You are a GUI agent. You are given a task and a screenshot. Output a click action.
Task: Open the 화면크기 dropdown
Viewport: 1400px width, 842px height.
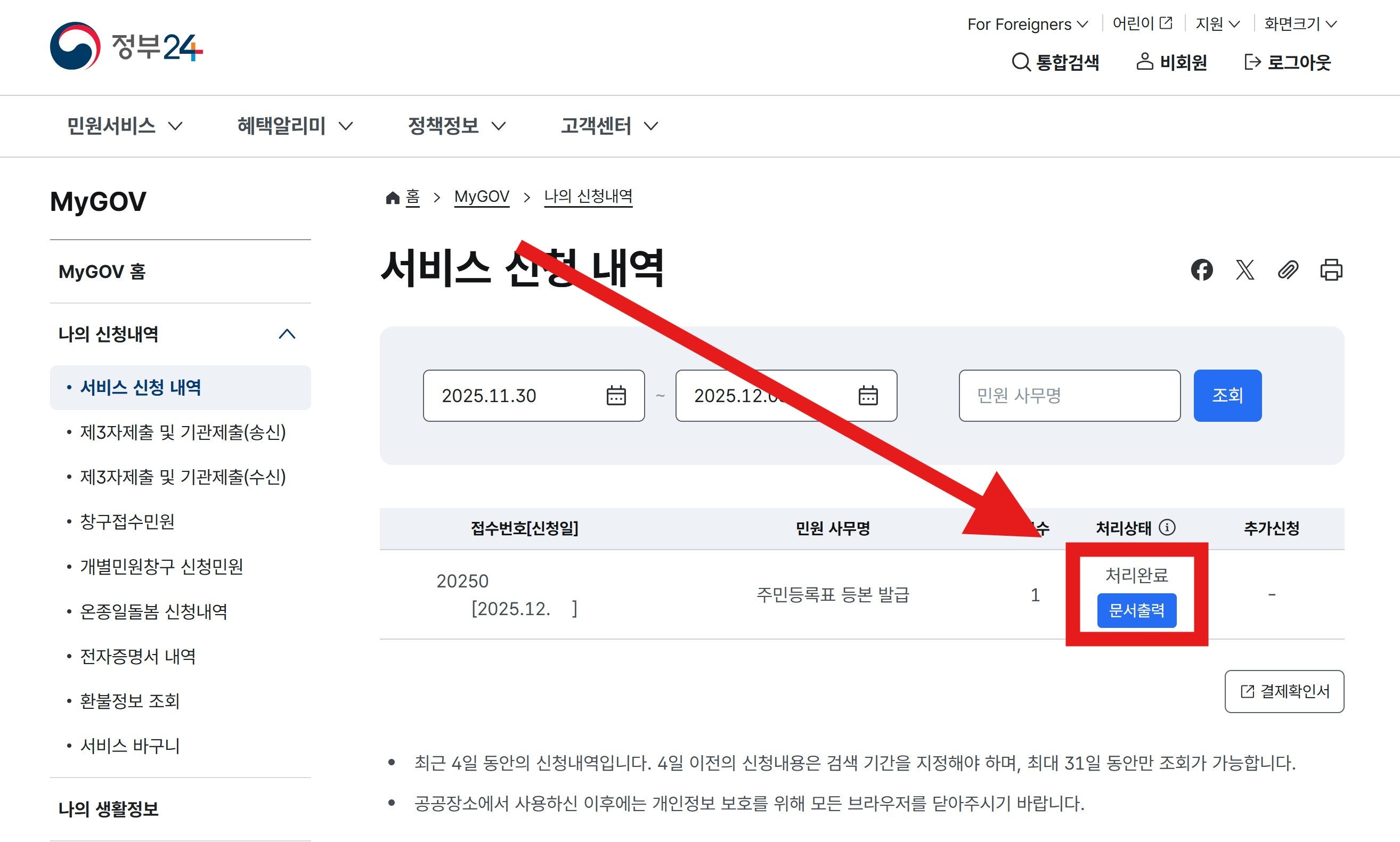click(1300, 24)
